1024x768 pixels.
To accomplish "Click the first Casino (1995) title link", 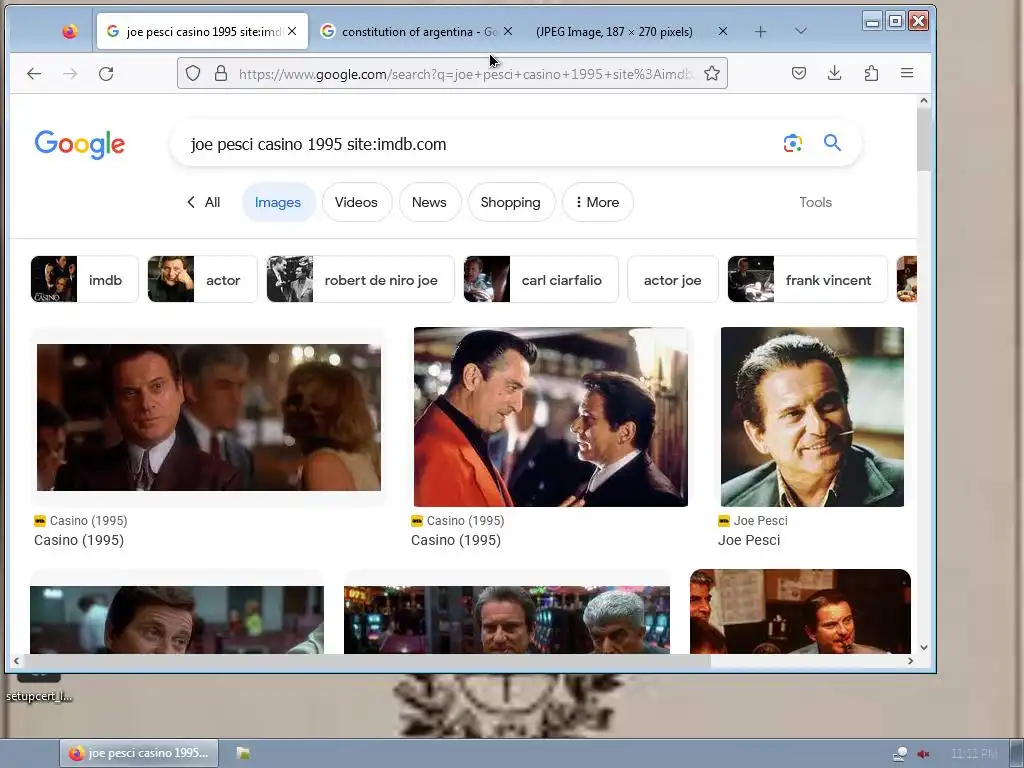I will point(79,540).
